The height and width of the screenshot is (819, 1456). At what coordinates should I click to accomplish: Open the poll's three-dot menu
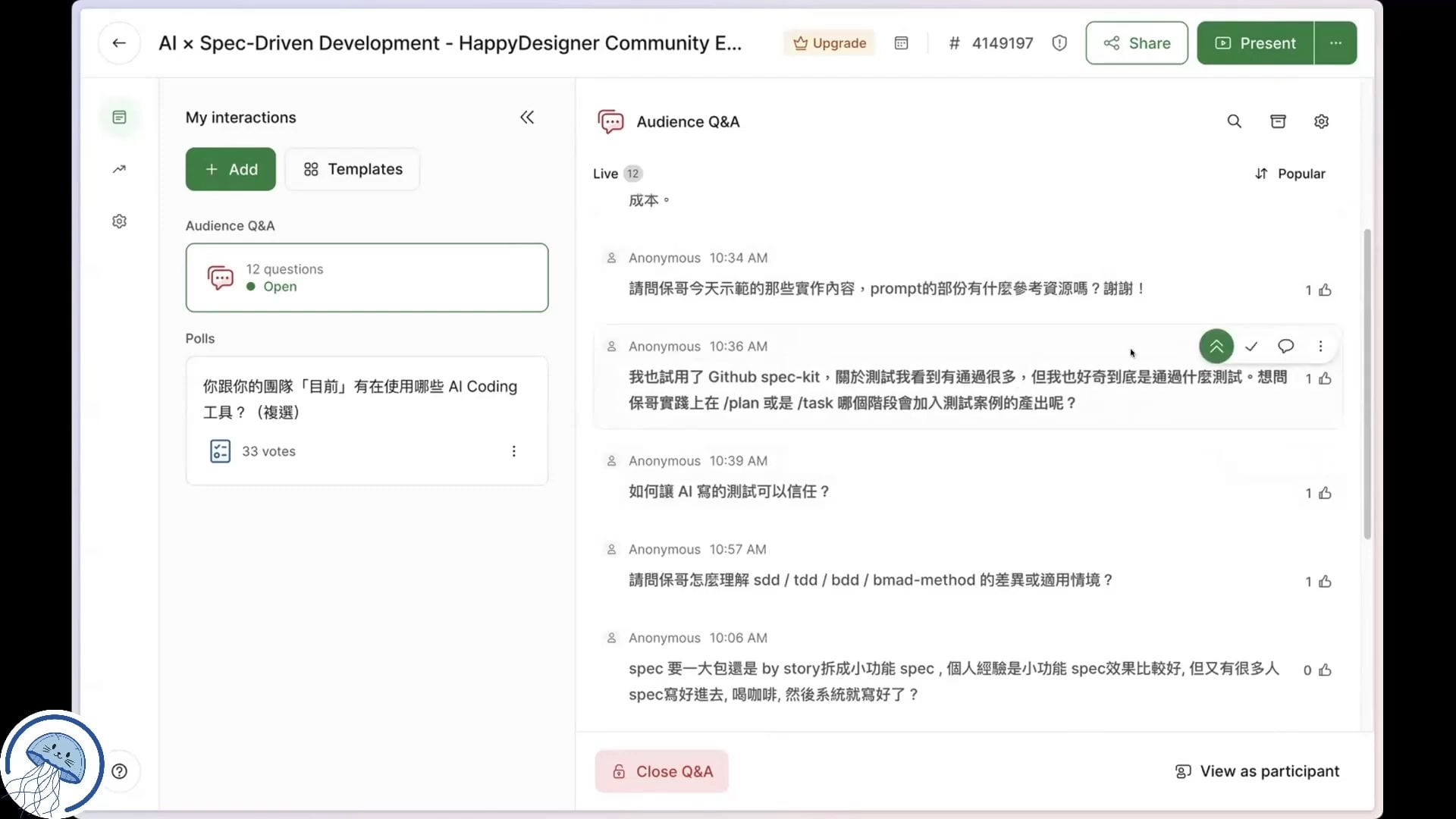tap(513, 451)
